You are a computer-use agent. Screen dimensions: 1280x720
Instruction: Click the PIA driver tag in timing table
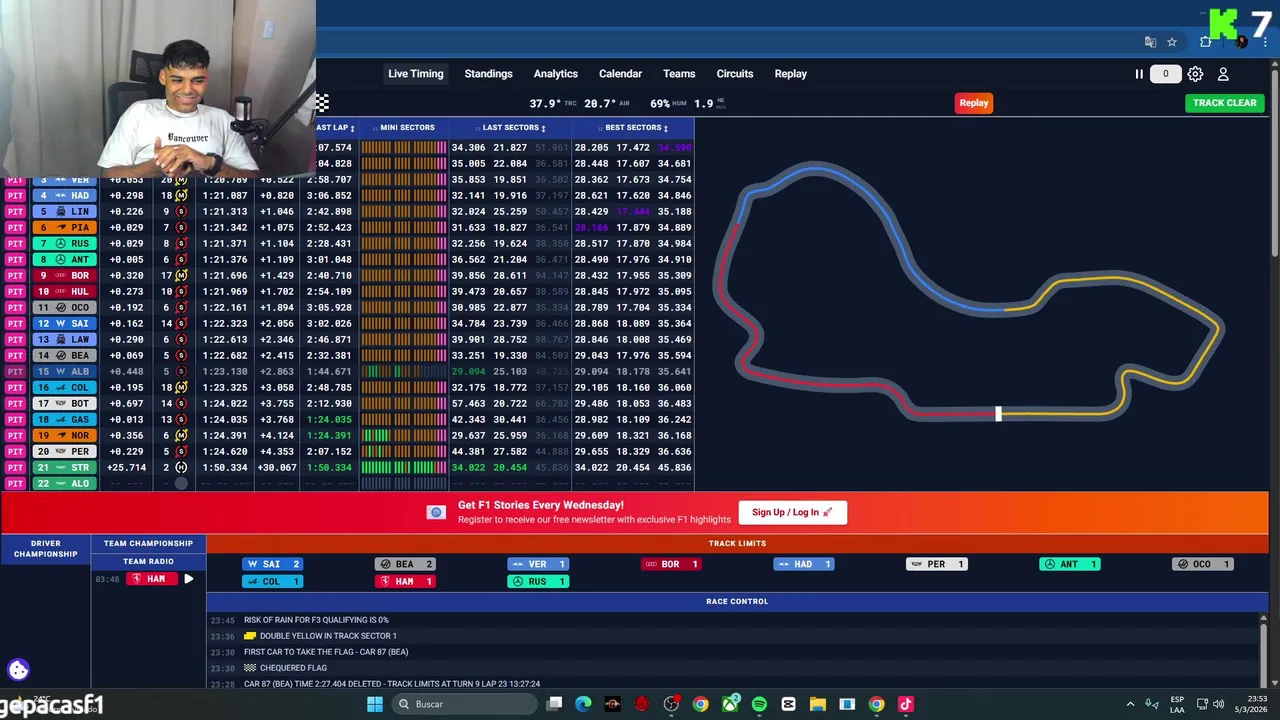[x=63, y=228]
